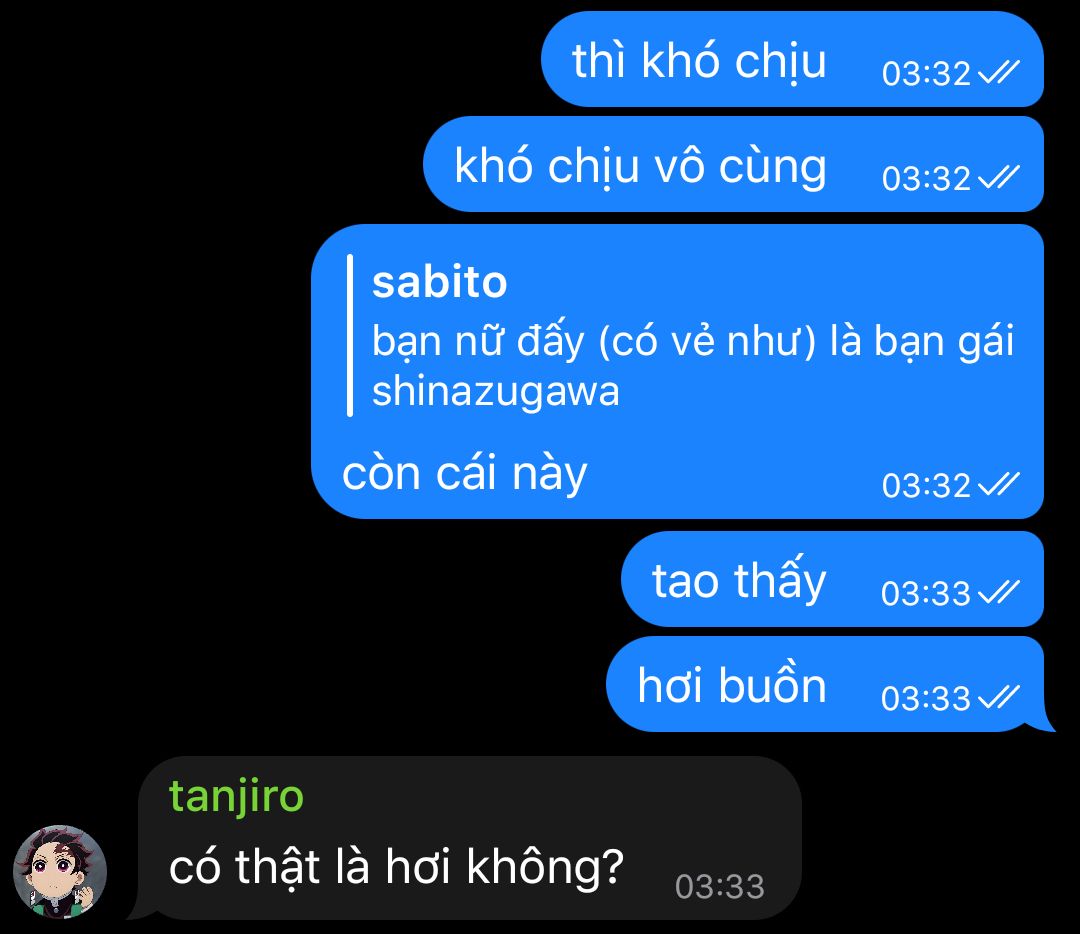Screen dimensions: 1080x934
Task: Click the 03:32 timestamp on 'khó chịu vô cùng'
Action: 926,179
